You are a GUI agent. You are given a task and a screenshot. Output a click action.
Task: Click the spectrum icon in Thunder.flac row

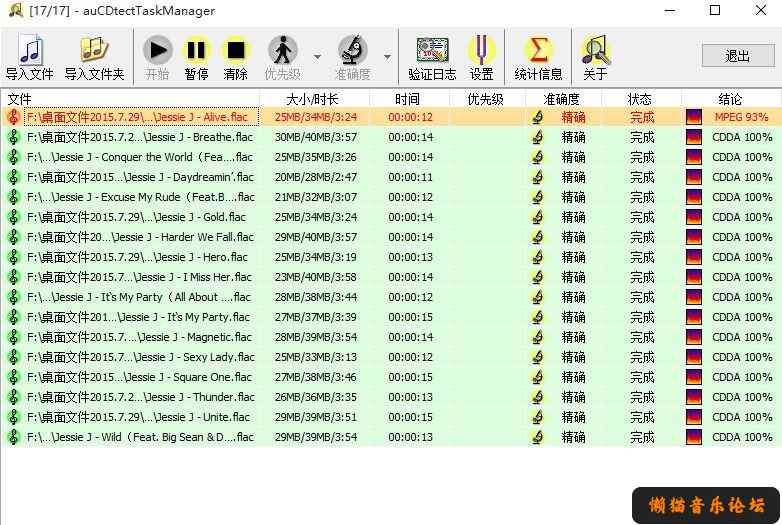coord(694,397)
